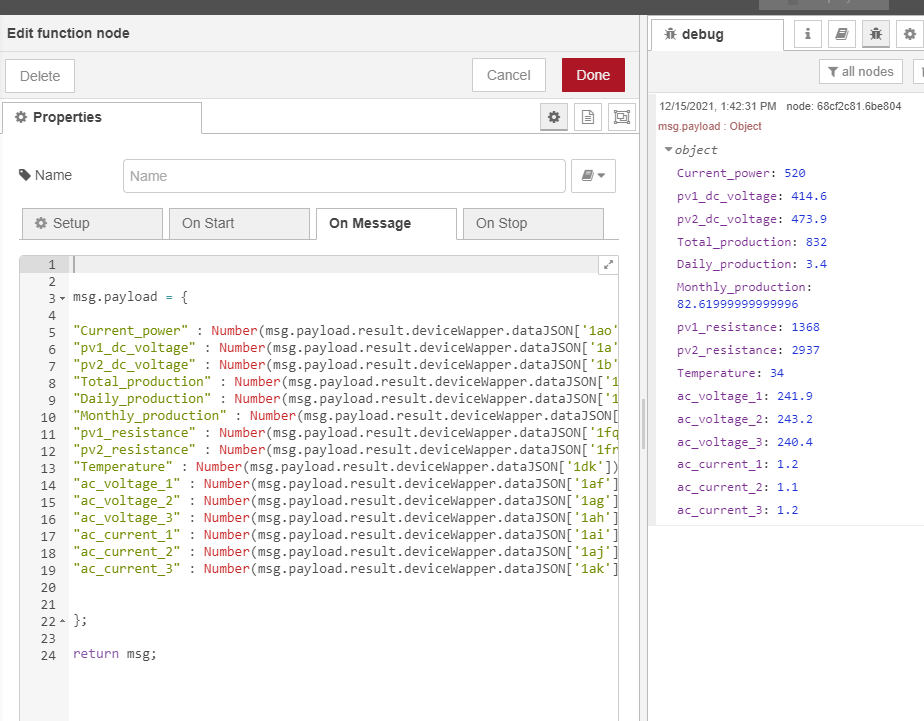
Task: Click the msg.payload = { line
Action: 130,297
